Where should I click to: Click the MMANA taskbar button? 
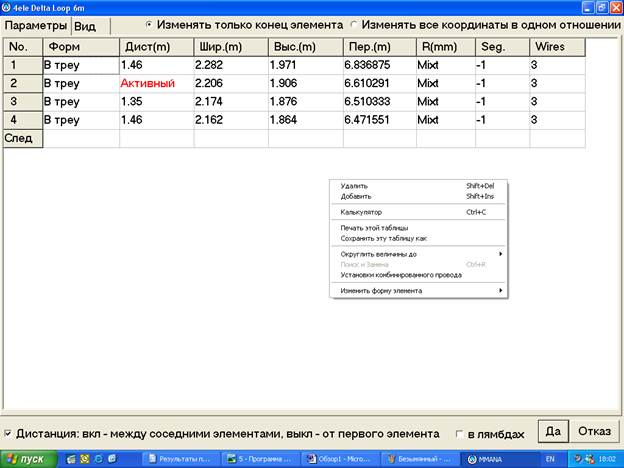coord(499,459)
